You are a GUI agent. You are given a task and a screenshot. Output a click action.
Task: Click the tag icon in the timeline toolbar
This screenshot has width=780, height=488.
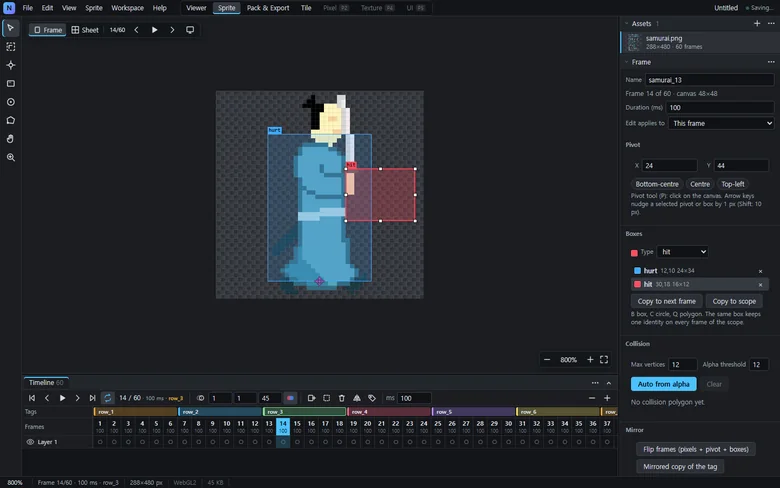click(x=372, y=398)
